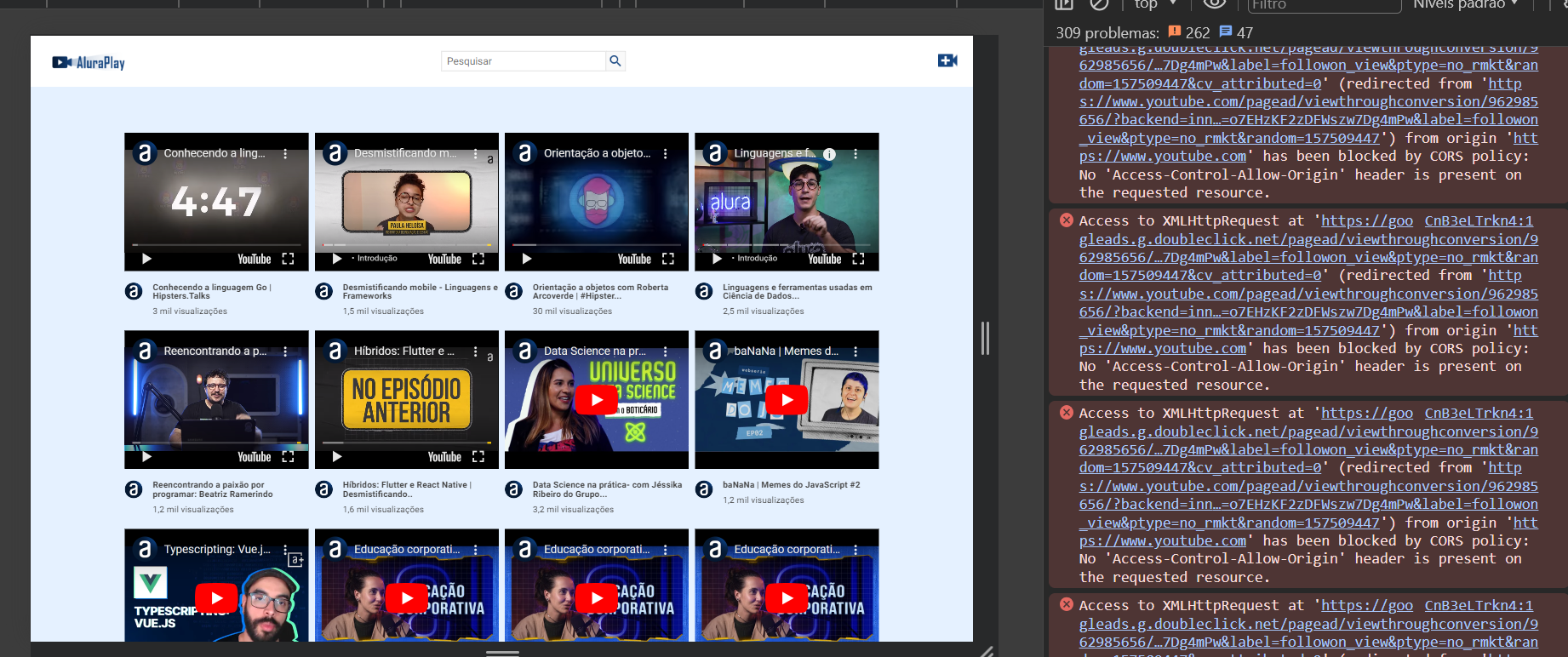Fullscreen the 'Orientação a objeto...' player
Image resolution: width=1568 pixels, height=657 pixels.
point(668,259)
